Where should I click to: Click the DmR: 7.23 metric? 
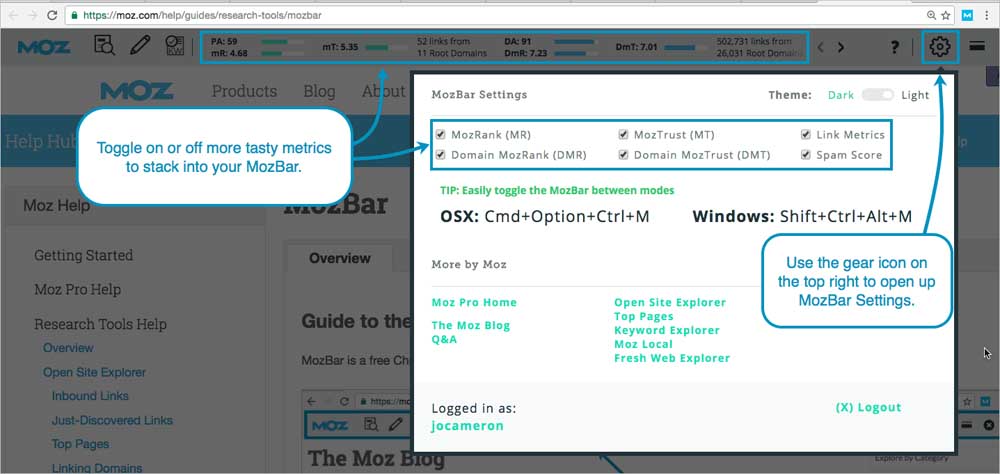point(526,53)
